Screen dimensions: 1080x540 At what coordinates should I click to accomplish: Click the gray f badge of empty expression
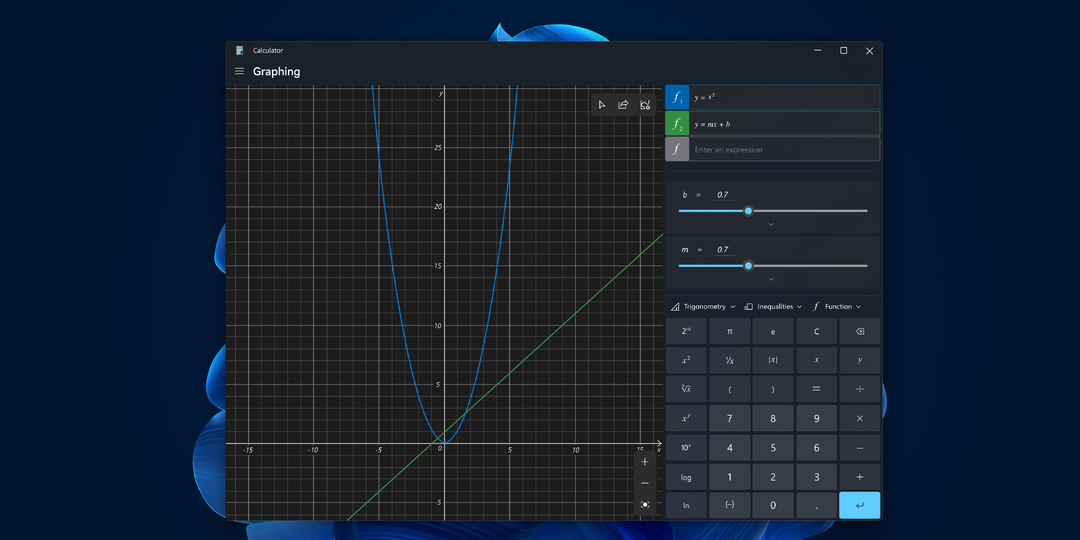tap(677, 149)
